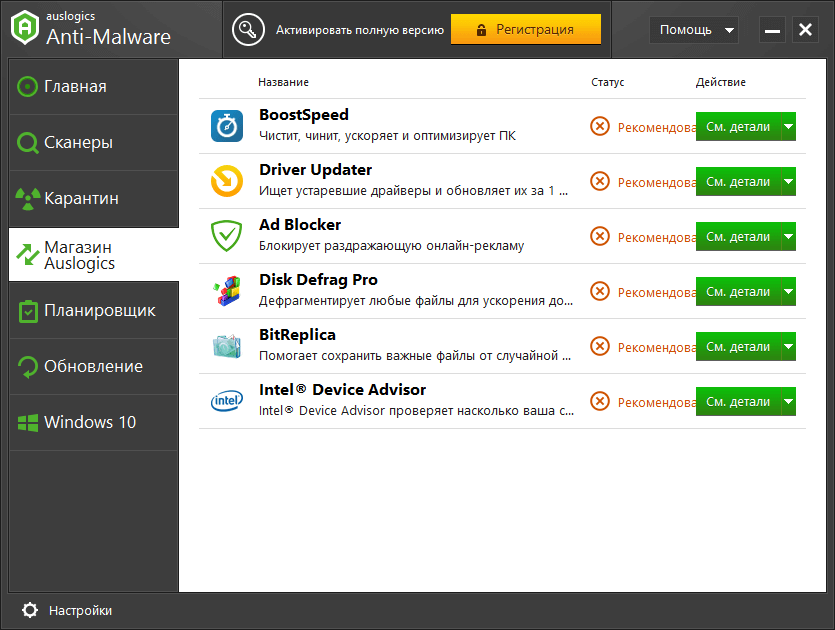Click the BoostSpeed stopwatch icon
The width and height of the screenshot is (835, 630).
coord(226,126)
